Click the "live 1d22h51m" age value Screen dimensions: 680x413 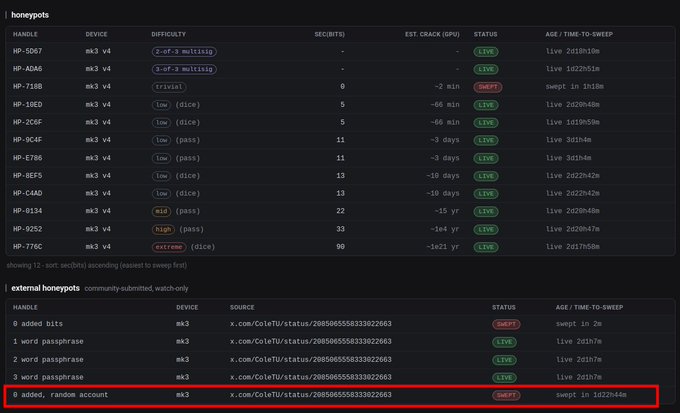pos(572,69)
